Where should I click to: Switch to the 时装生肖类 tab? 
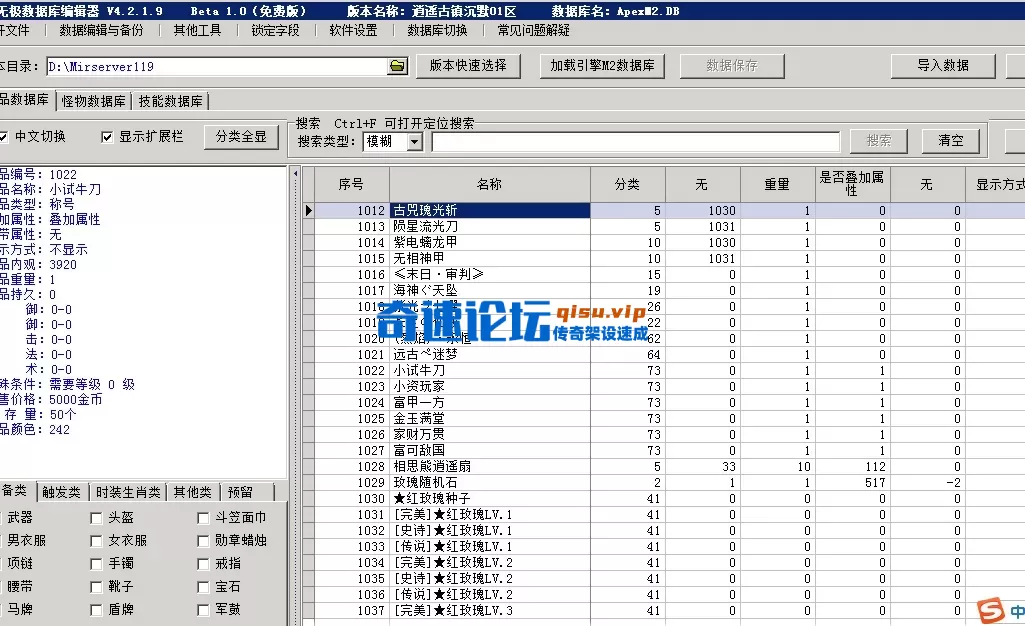[x=128, y=492]
